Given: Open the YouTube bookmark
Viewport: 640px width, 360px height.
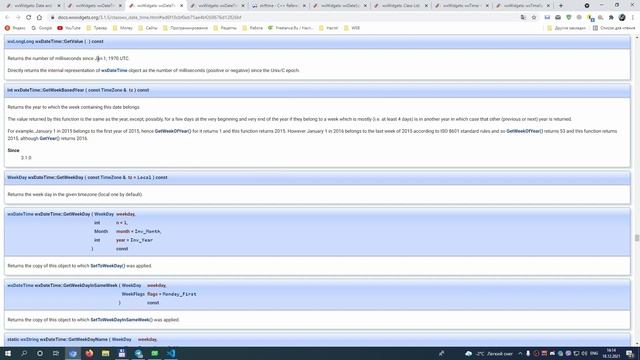Looking at the screenshot, I should coord(69,28).
